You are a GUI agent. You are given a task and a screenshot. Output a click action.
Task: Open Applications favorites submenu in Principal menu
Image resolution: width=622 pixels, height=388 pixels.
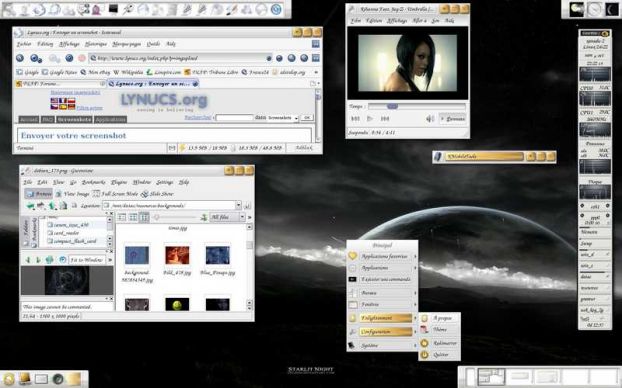pos(382,257)
